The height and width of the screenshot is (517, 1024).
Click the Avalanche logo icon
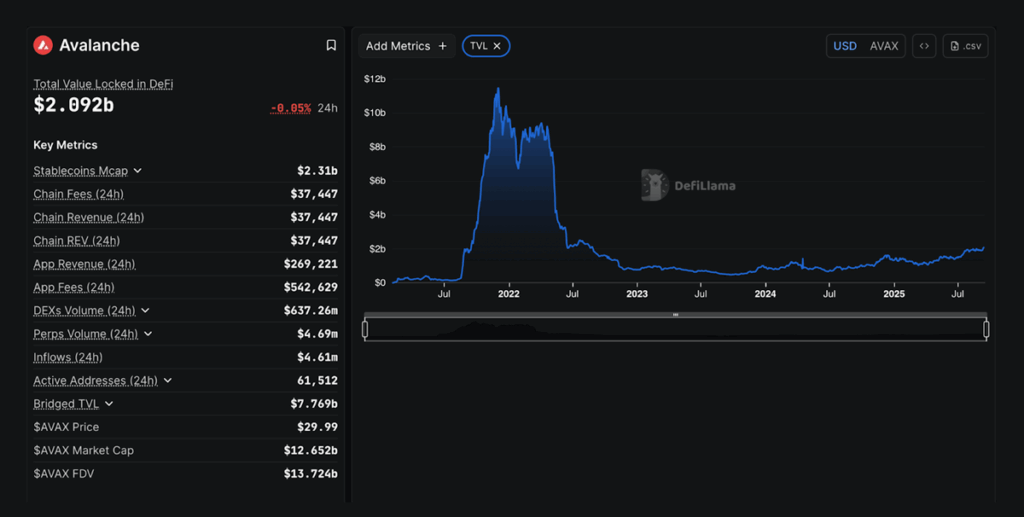[43, 45]
